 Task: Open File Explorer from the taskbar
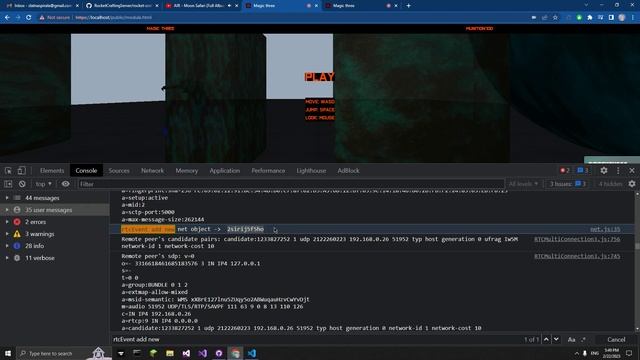pyautogui.click(x=170, y=353)
